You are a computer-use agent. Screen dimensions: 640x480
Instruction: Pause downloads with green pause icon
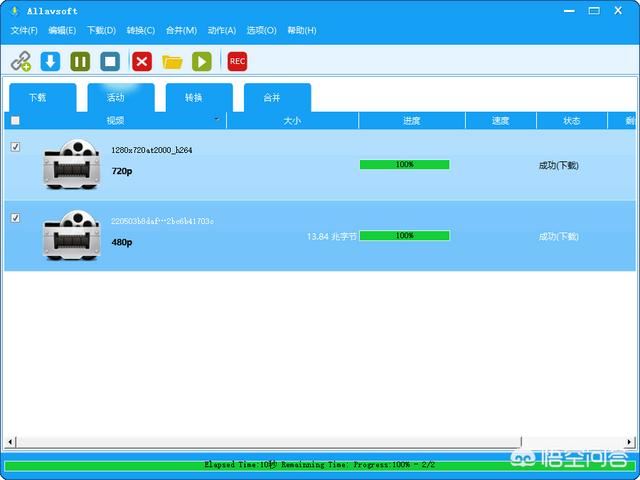80,62
